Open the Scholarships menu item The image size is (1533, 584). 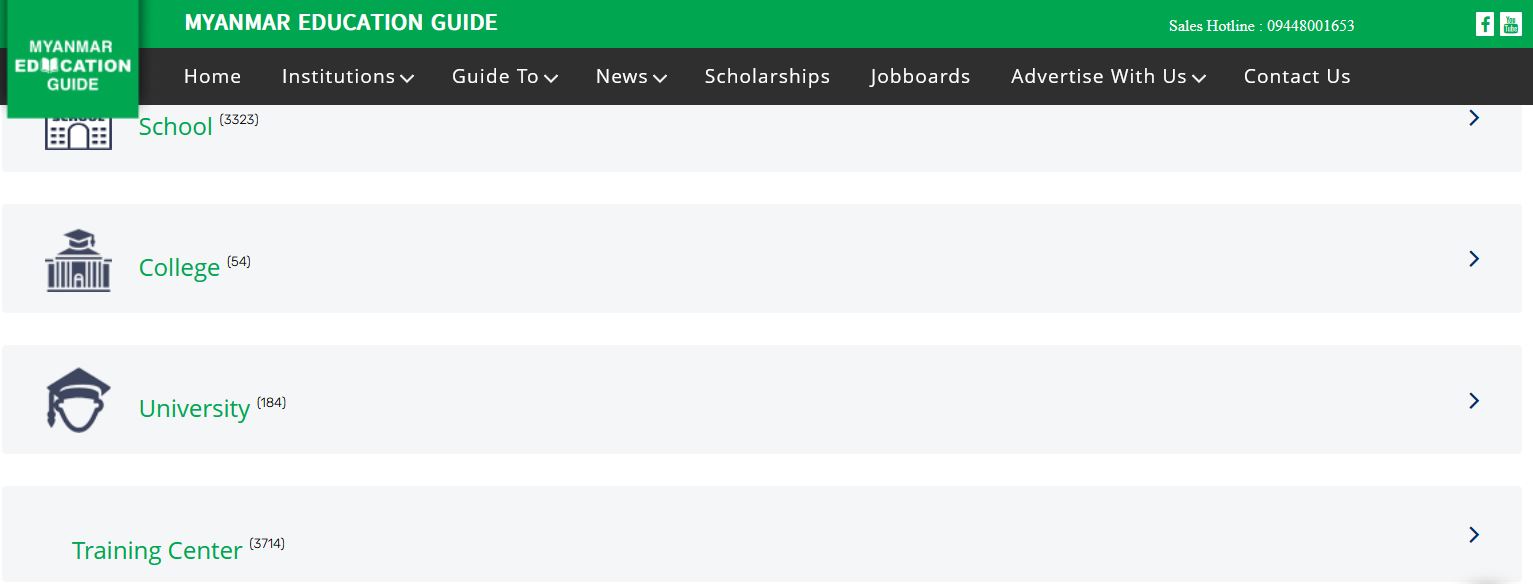pos(767,77)
